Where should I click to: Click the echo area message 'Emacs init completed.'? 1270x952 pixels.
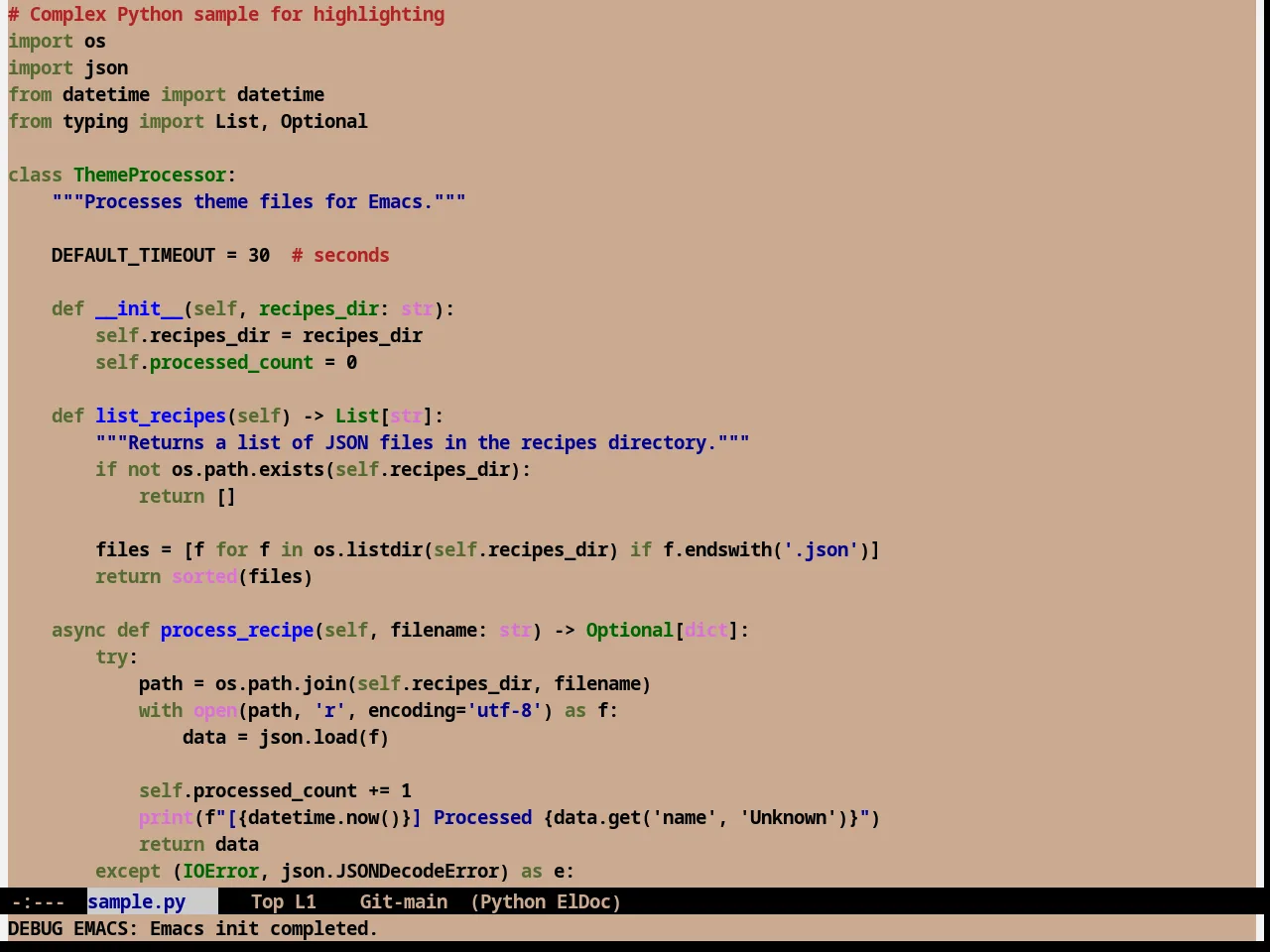[x=264, y=928]
